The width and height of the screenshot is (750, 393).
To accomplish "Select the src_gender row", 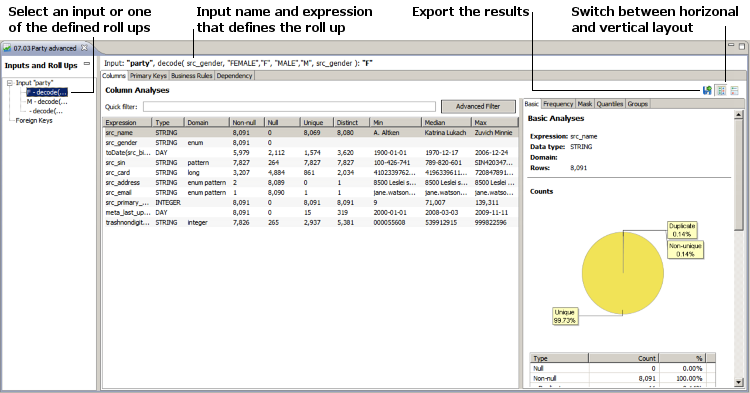I will [x=310, y=142].
